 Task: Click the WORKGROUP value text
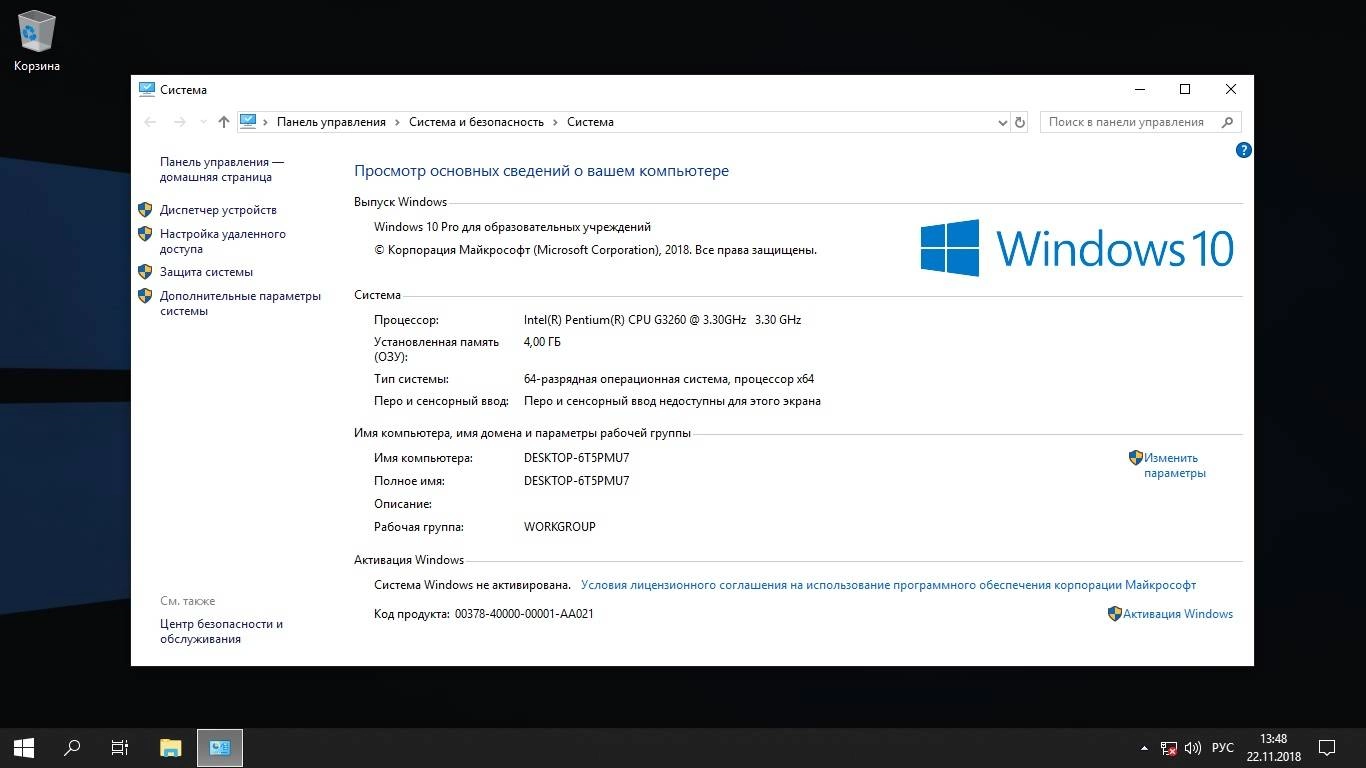pyautogui.click(x=559, y=527)
